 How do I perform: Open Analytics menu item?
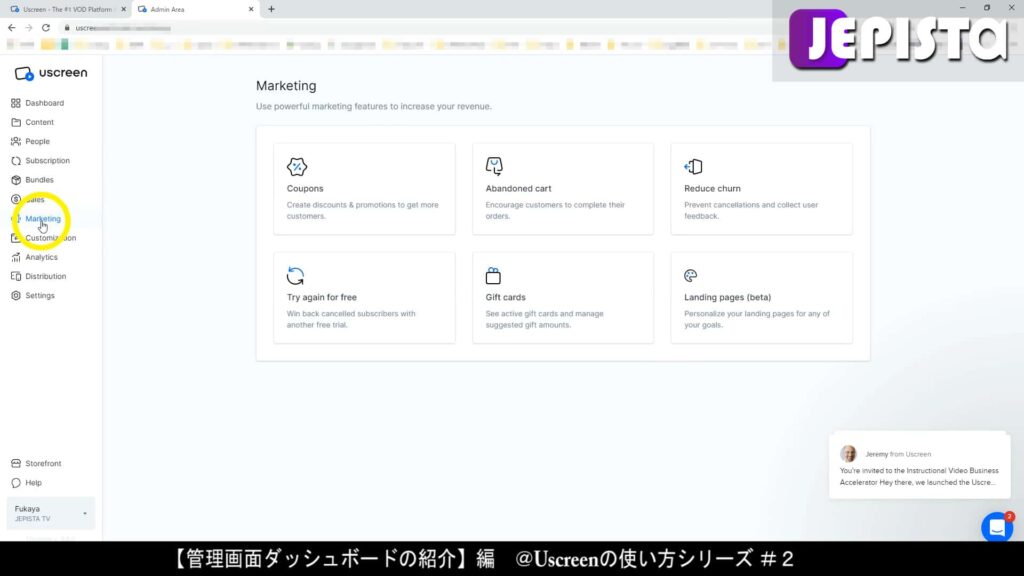click(x=41, y=257)
